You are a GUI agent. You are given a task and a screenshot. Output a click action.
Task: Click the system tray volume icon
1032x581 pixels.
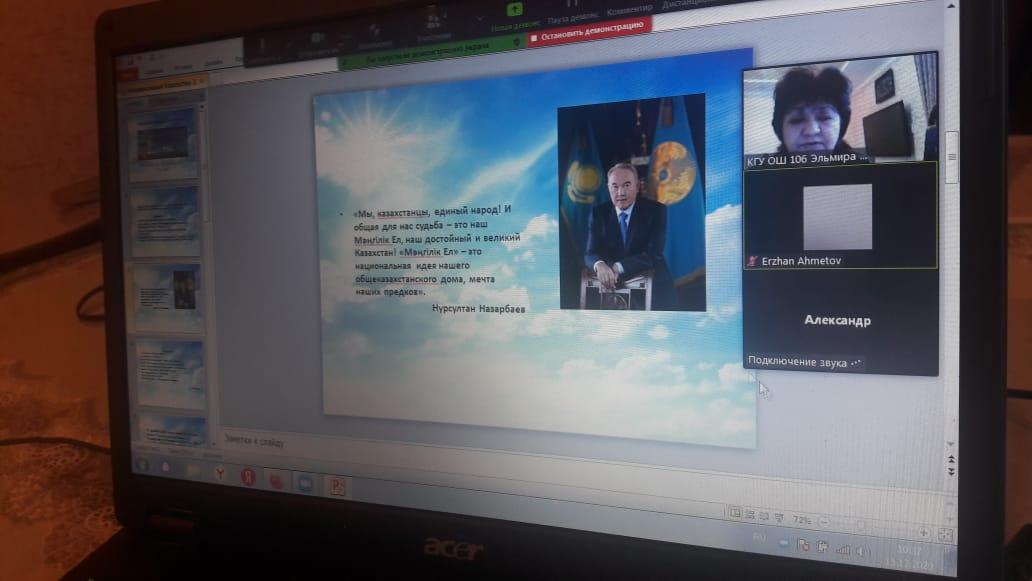point(862,550)
